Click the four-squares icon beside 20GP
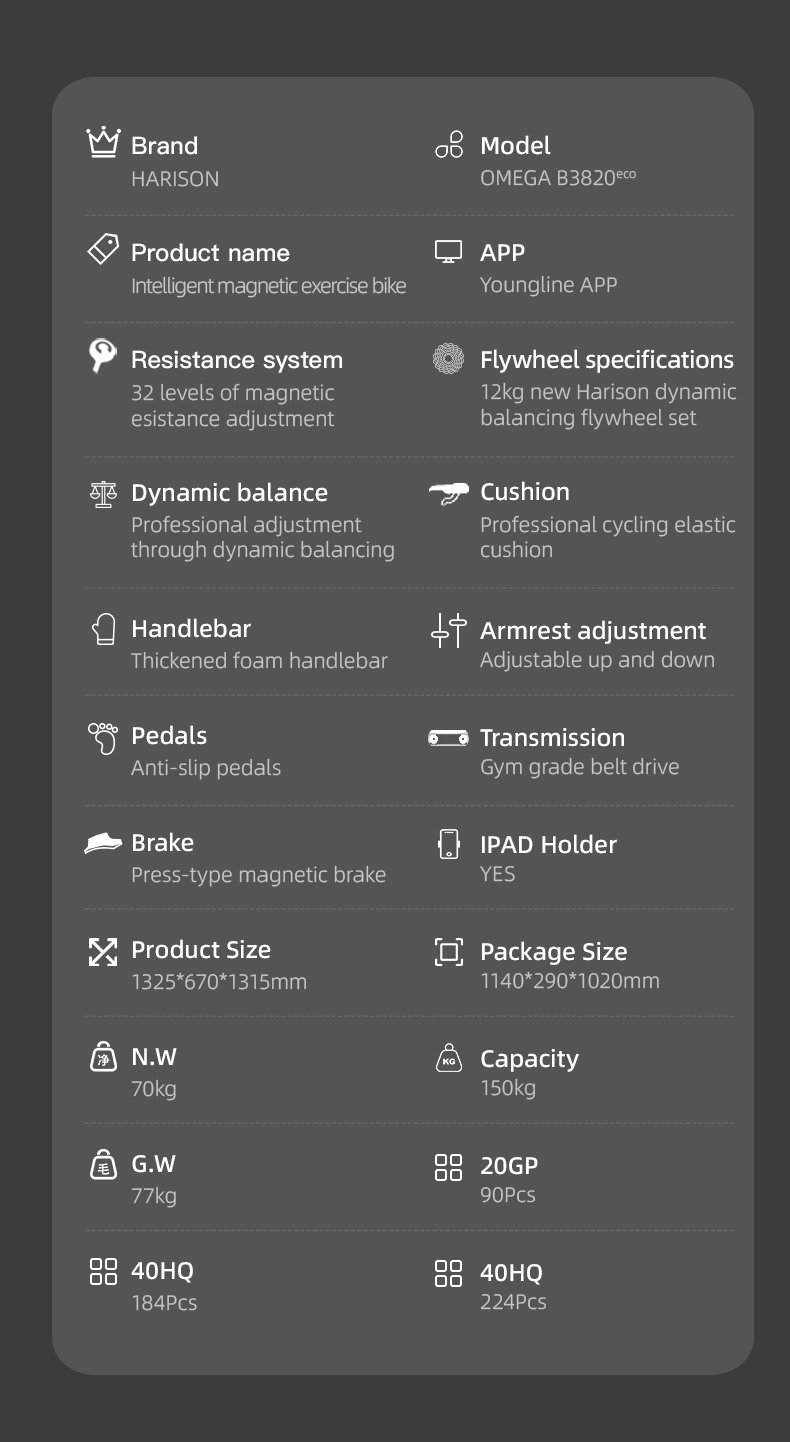Viewport: 790px width, 1442px height. click(449, 1166)
